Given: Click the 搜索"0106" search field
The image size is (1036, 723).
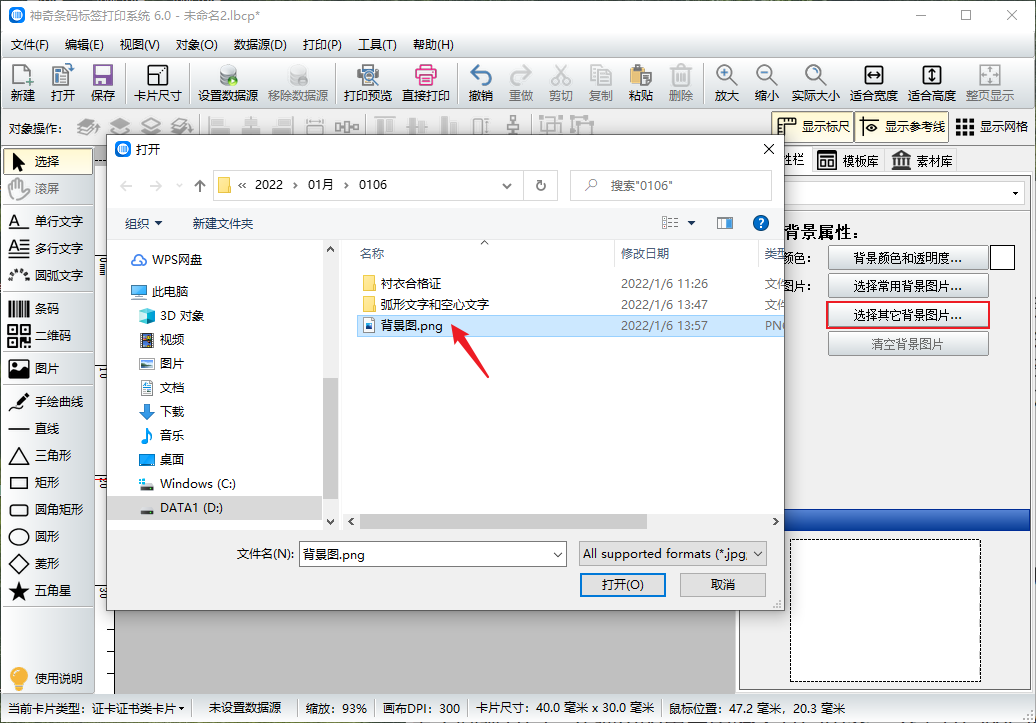Looking at the screenshot, I should (671, 186).
